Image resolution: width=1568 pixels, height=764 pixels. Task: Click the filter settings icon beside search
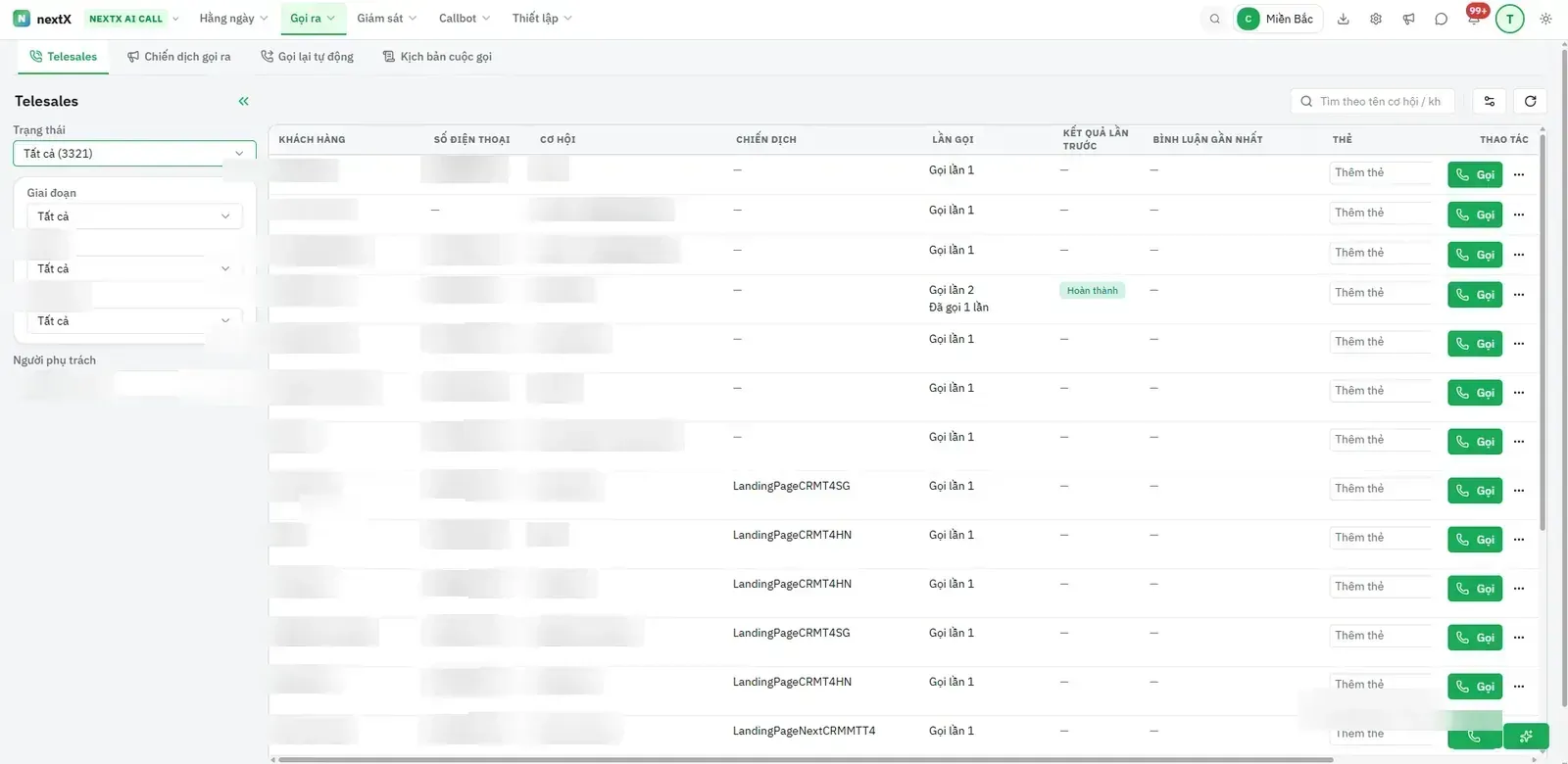click(x=1490, y=101)
